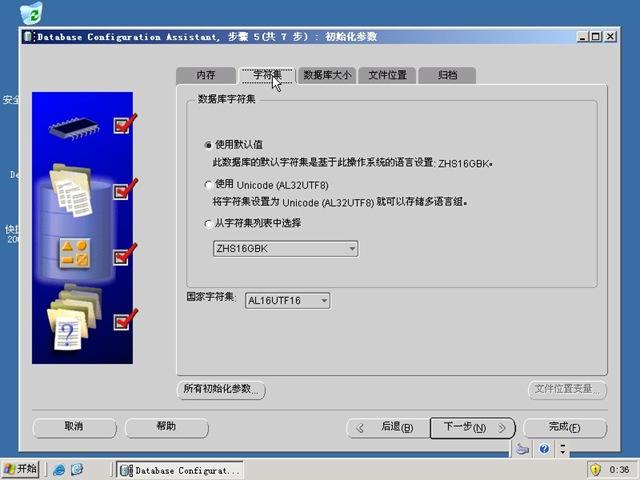Select the 字符集 tab
The image size is (640, 480).
coord(267,75)
